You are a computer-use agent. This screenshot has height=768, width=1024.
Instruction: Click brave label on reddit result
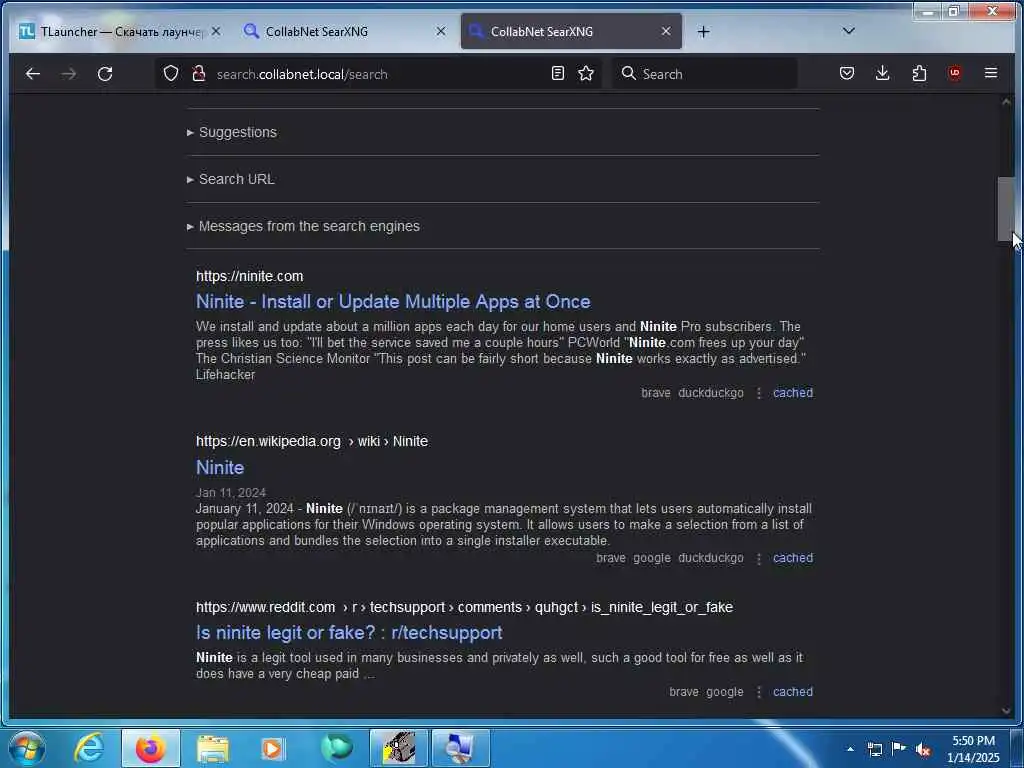(684, 692)
